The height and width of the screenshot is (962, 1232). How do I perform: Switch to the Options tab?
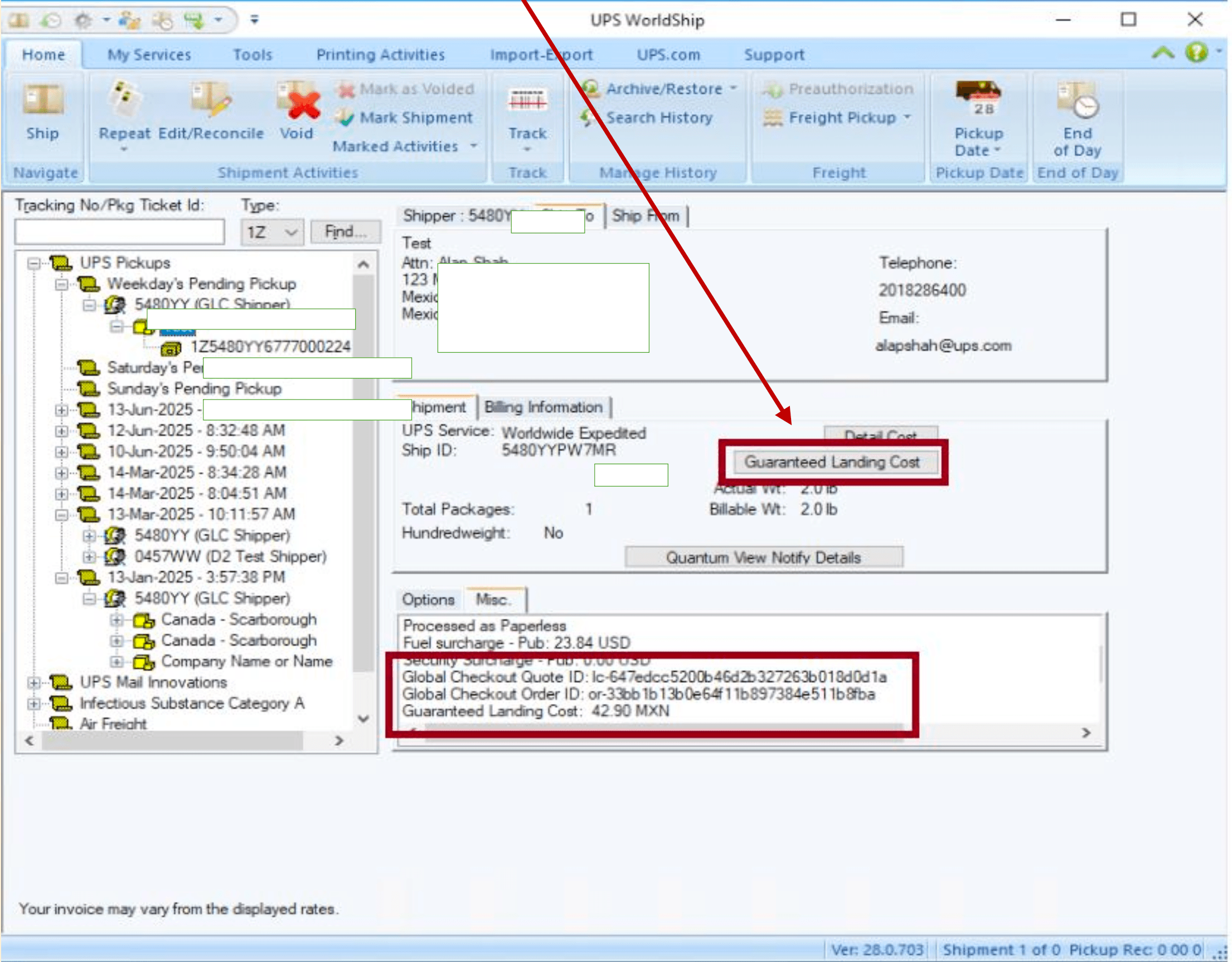pos(428,600)
